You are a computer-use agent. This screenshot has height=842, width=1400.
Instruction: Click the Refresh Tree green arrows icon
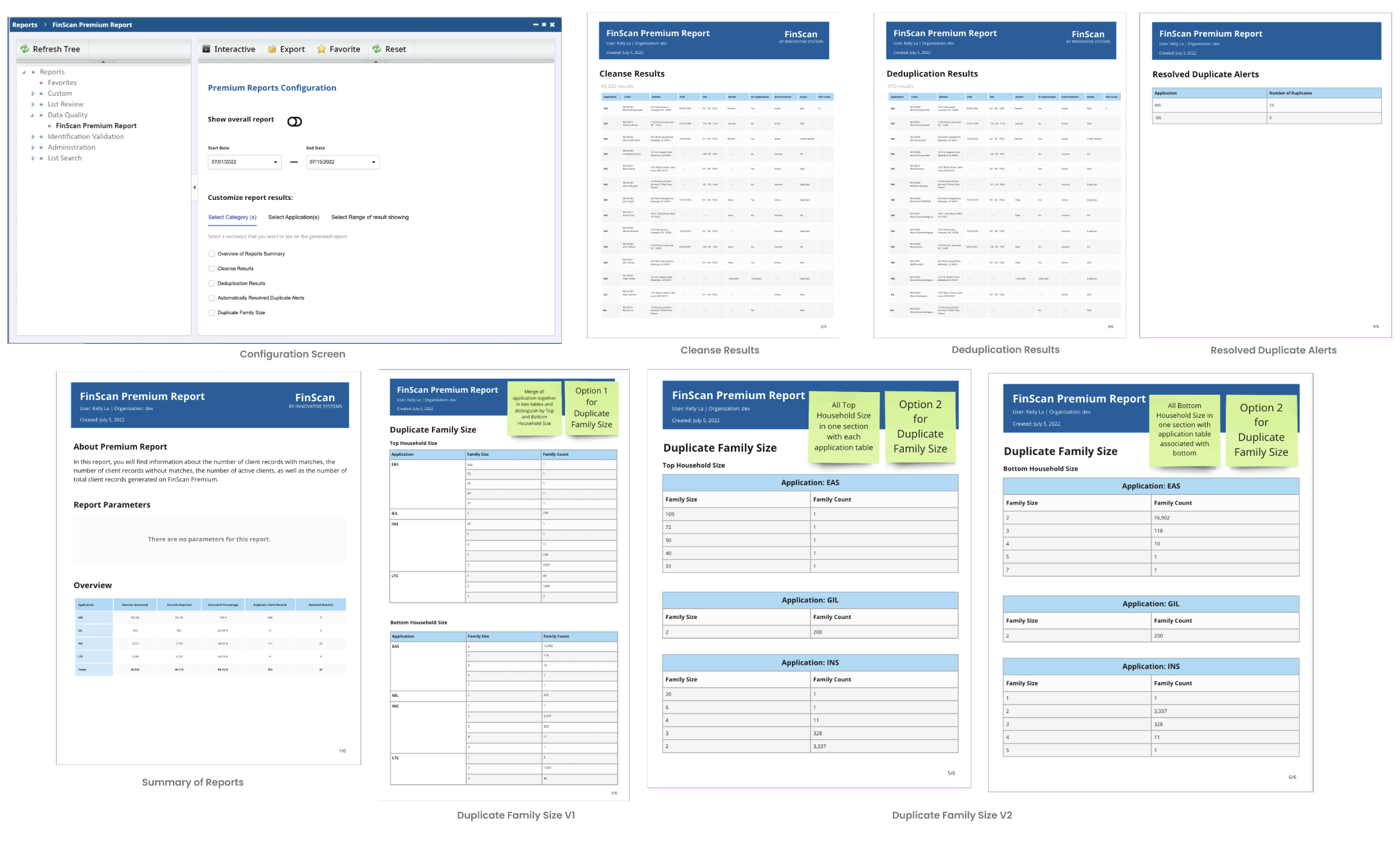24,49
